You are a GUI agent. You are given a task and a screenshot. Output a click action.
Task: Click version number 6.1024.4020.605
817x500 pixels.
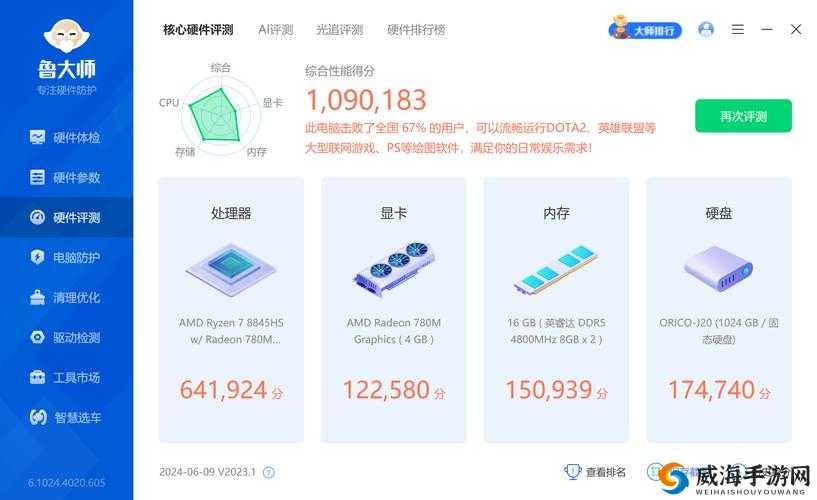coord(67,483)
